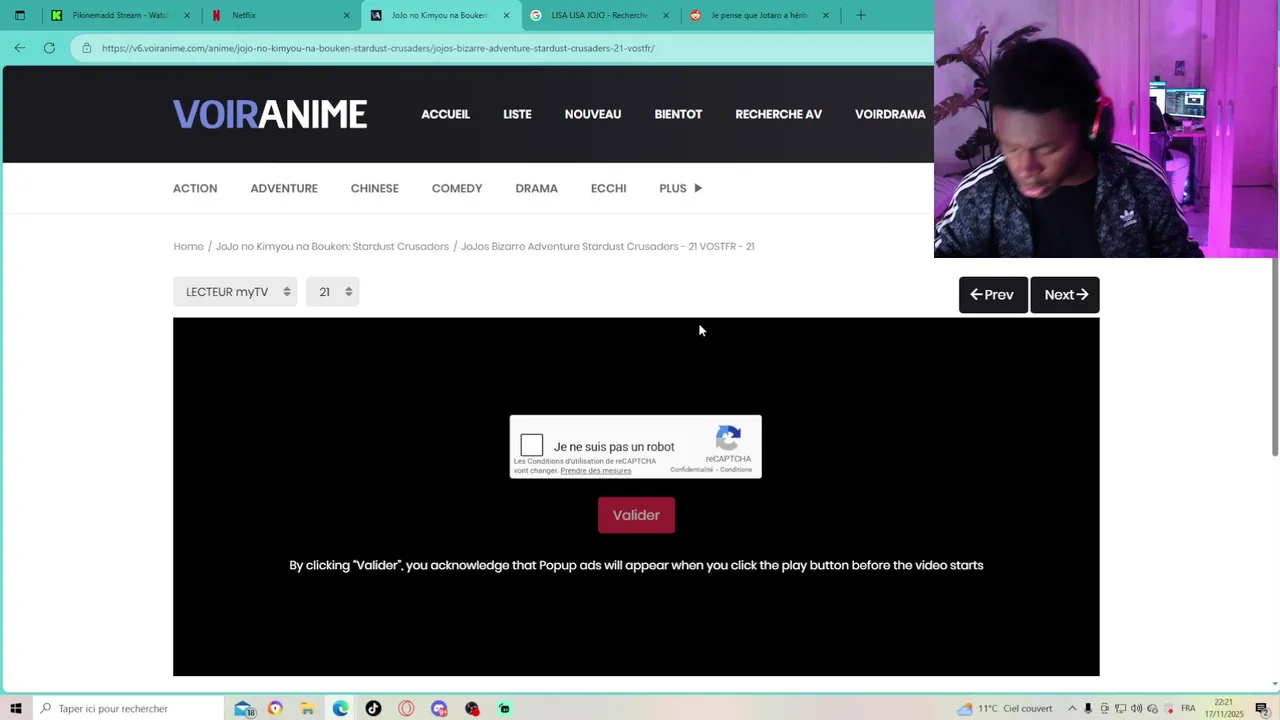Browse the ACTION genre
This screenshot has height=720, width=1280.
[x=195, y=188]
